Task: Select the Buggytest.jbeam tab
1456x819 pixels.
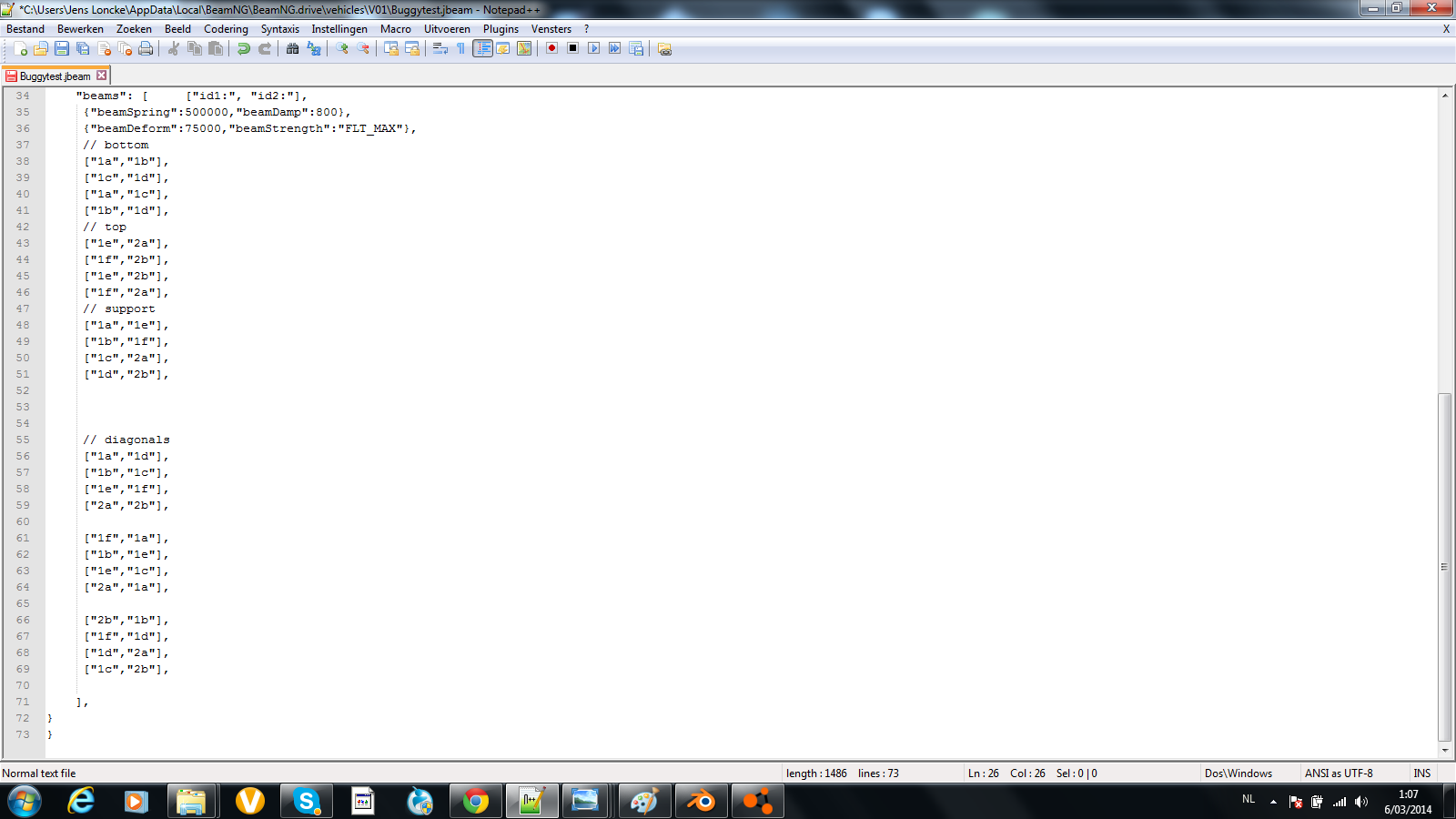Action: tap(56, 76)
